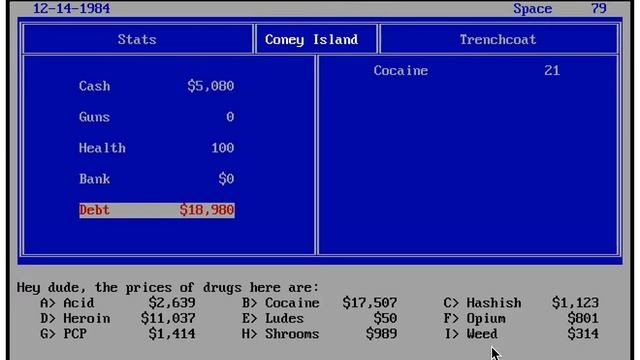Viewport: 640px width, 360px height.
Task: Click the Cash amount $5,080
Action: pos(211,86)
